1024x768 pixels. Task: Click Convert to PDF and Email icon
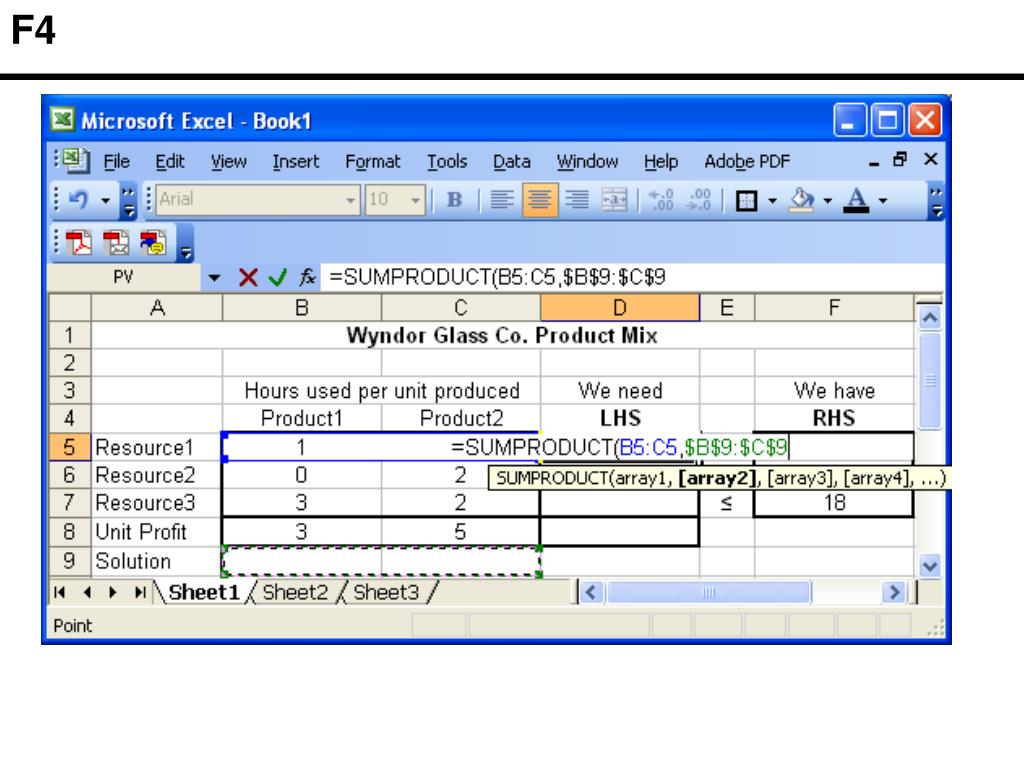pos(116,243)
